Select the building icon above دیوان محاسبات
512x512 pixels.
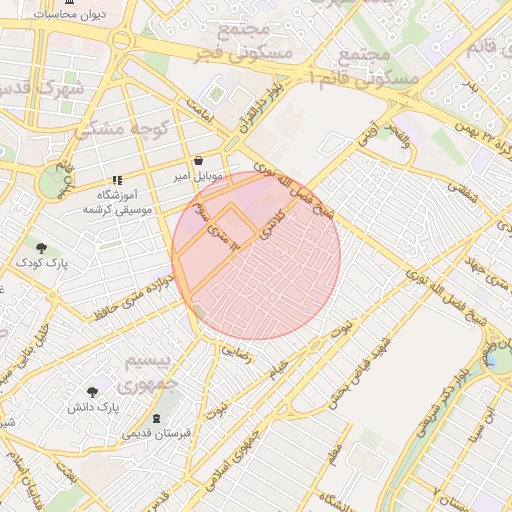pyautogui.click(x=69, y=2)
